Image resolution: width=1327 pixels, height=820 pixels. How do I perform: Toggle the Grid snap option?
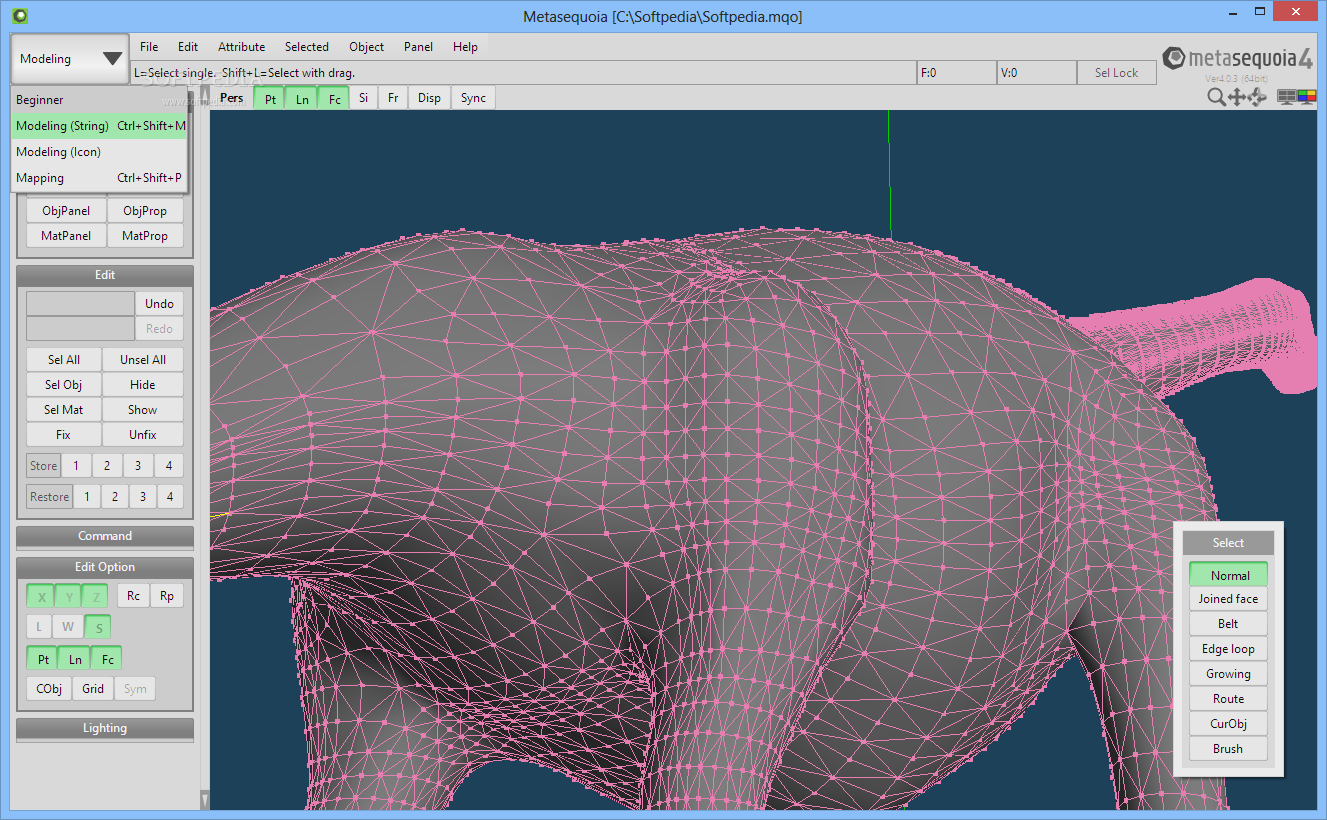pos(93,688)
